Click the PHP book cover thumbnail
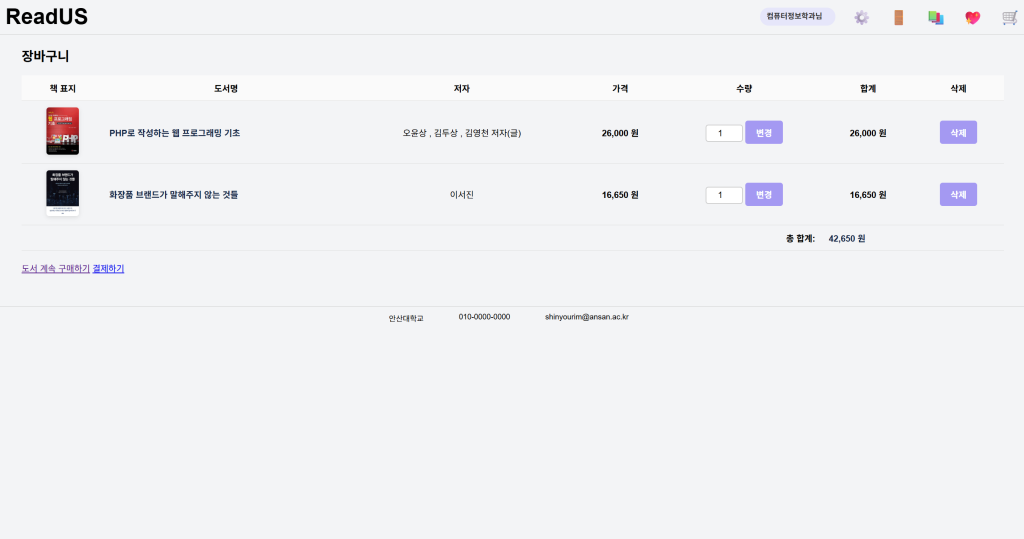This screenshot has width=1024, height=539. [63, 131]
